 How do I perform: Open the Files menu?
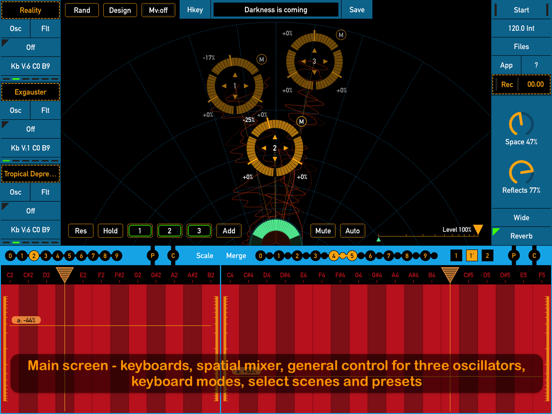(521, 46)
